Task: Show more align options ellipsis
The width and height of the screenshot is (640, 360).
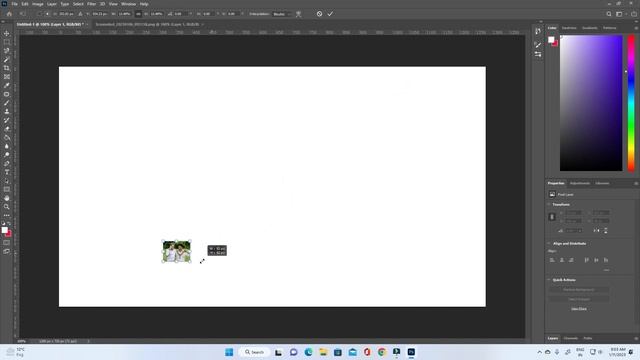Action: 606,270
